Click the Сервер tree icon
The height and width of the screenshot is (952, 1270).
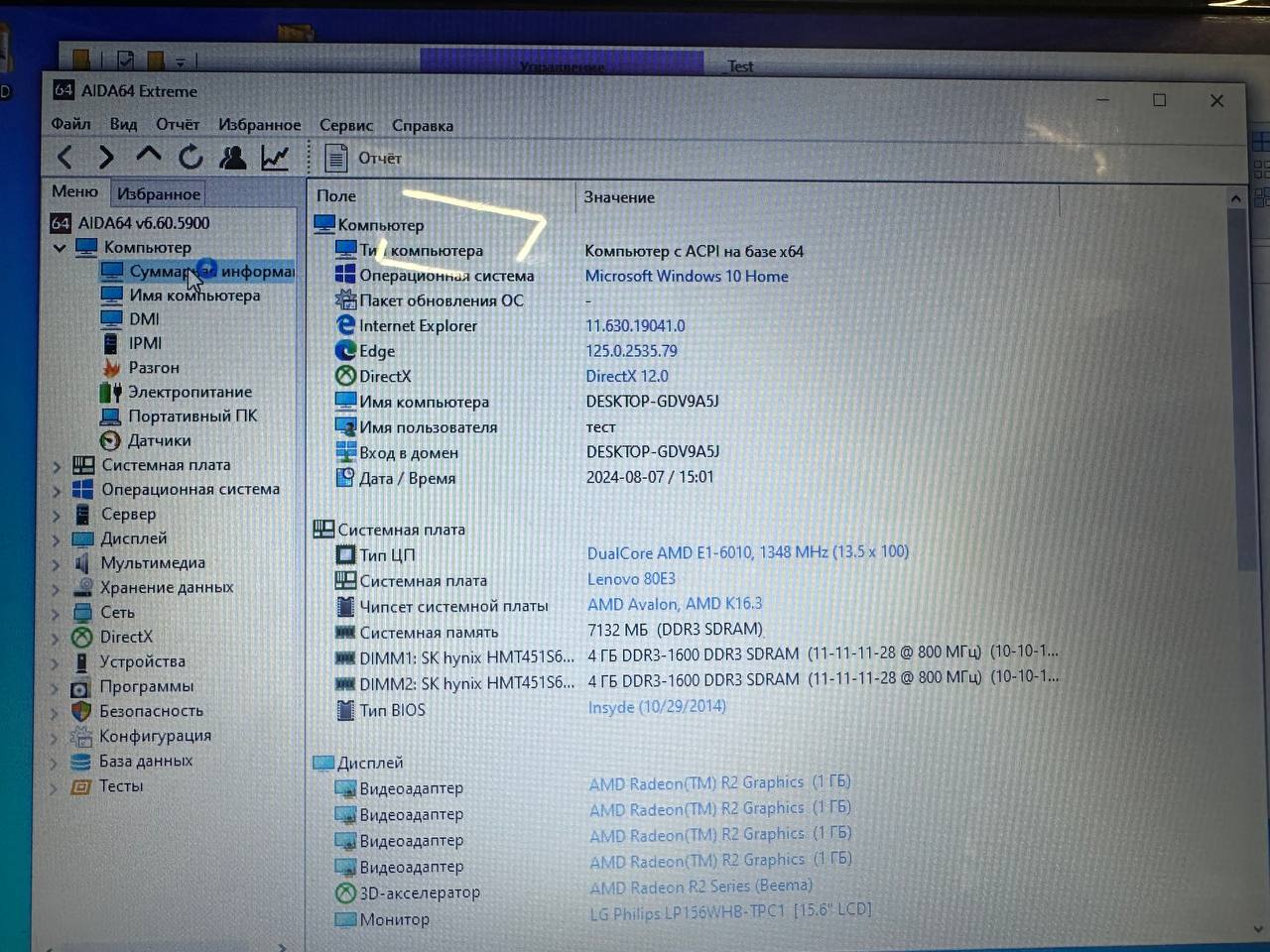pyautogui.click(x=83, y=514)
